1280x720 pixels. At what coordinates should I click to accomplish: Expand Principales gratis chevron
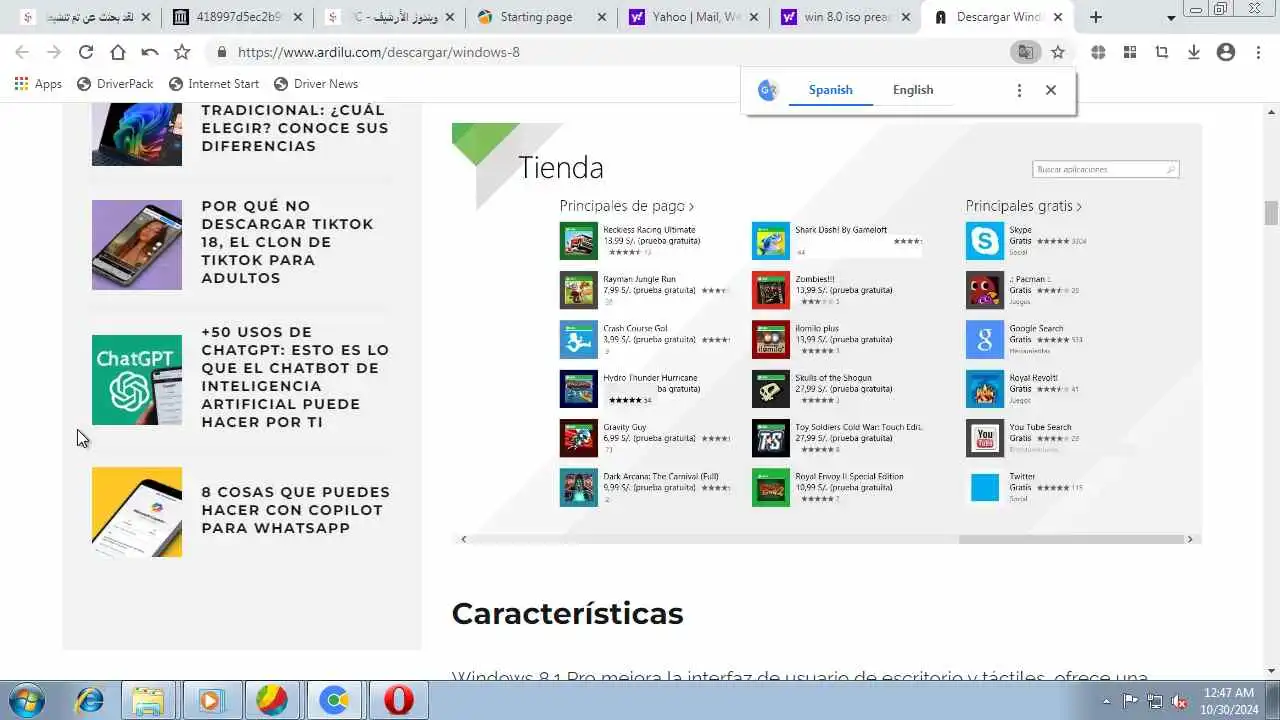click(1079, 206)
